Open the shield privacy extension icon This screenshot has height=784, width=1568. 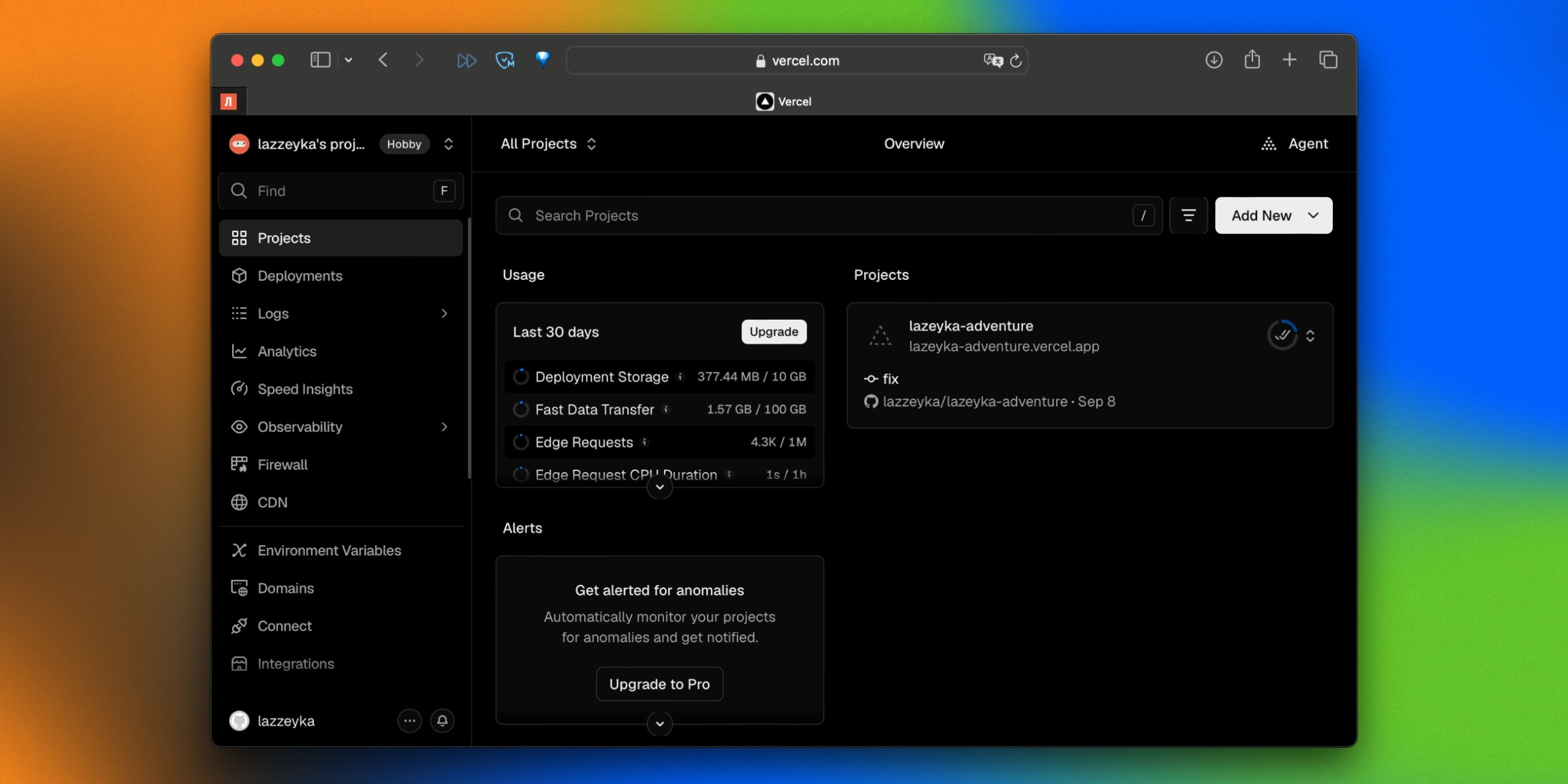coord(505,60)
